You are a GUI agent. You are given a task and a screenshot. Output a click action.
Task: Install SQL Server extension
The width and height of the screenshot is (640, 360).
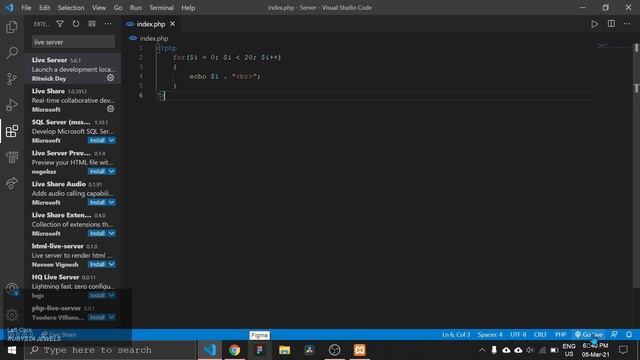click(97, 140)
